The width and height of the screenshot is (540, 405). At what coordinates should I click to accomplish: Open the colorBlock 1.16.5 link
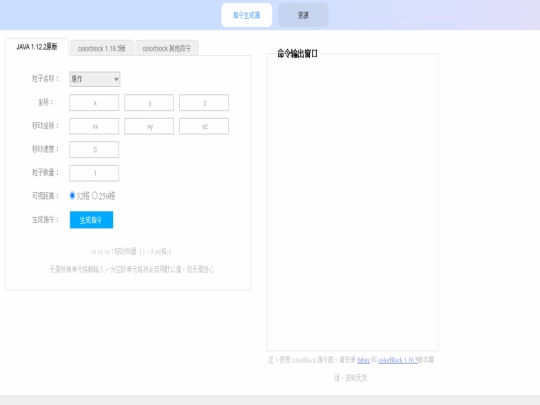point(398,360)
